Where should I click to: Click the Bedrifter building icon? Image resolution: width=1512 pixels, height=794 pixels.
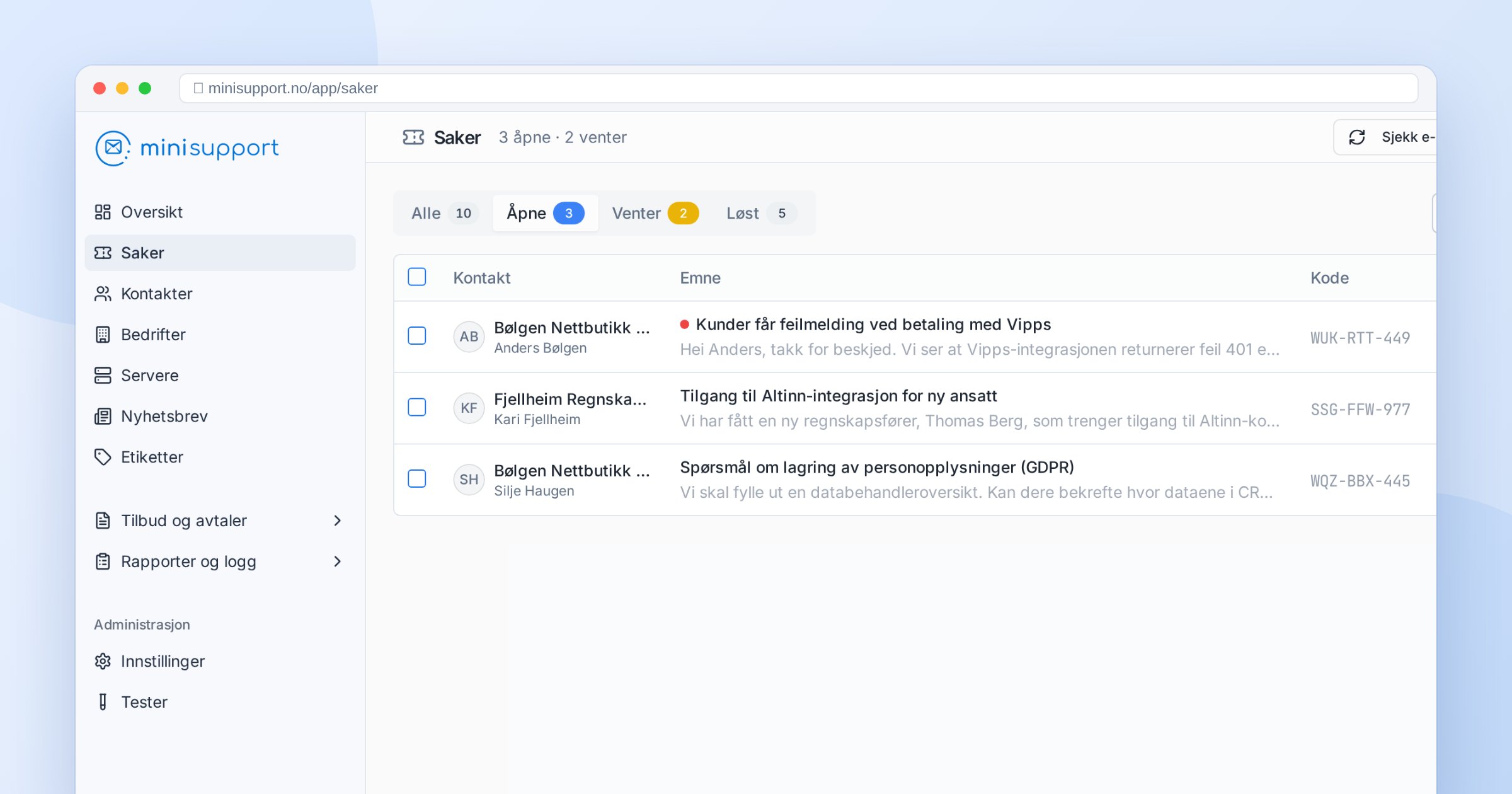(103, 335)
